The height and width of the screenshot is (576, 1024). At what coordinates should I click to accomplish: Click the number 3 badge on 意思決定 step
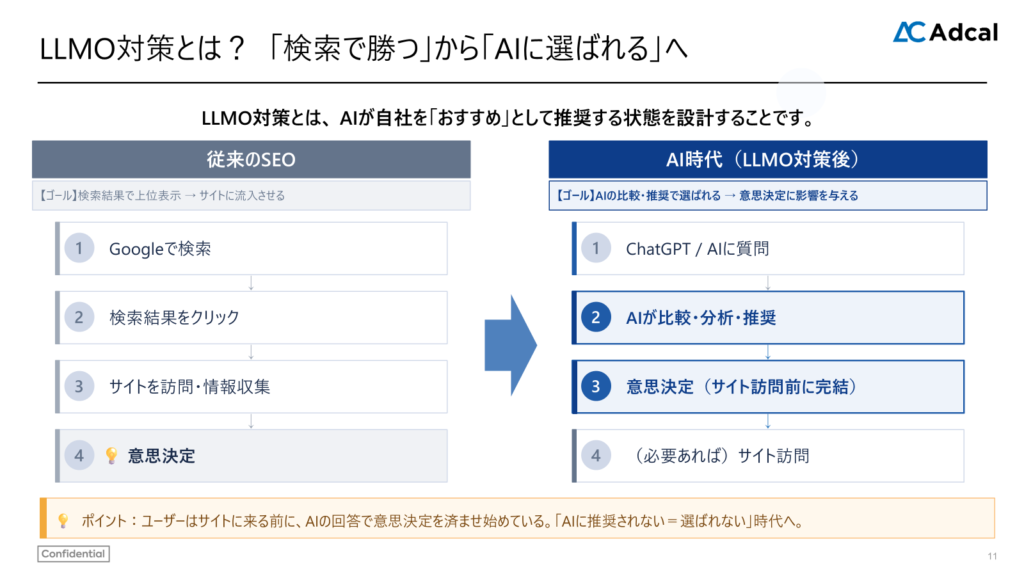coord(598,386)
